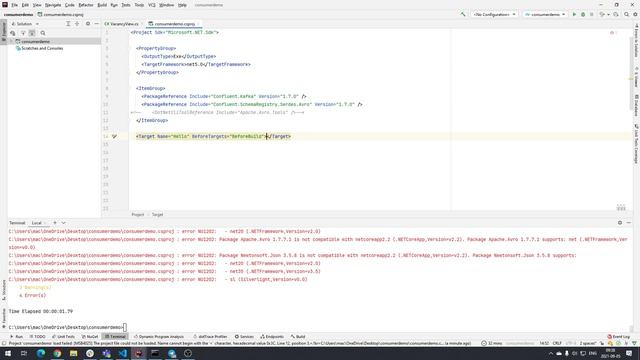Open the Run tool window button

click(16, 337)
